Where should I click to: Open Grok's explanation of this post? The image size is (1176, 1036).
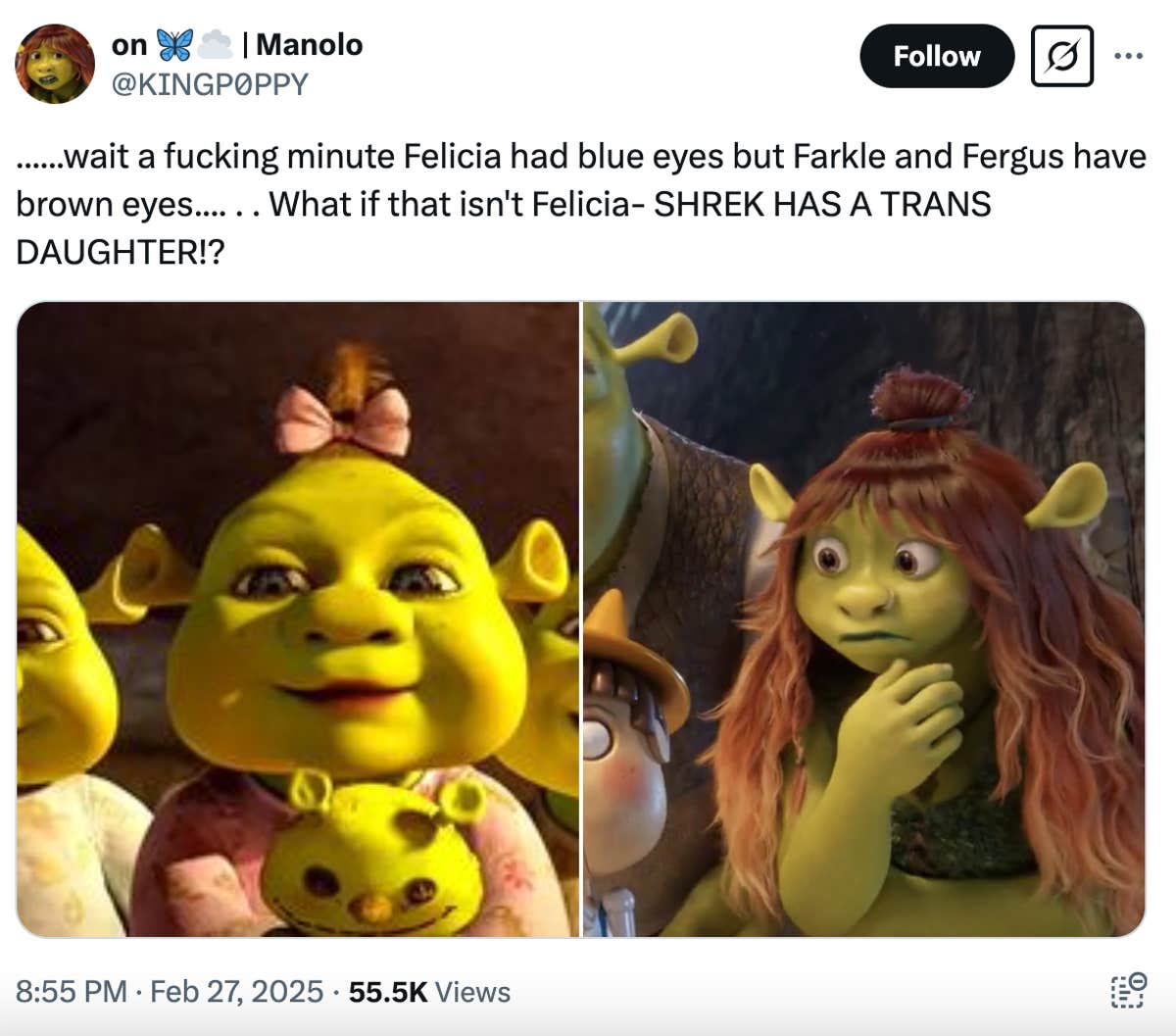[x=1061, y=56]
